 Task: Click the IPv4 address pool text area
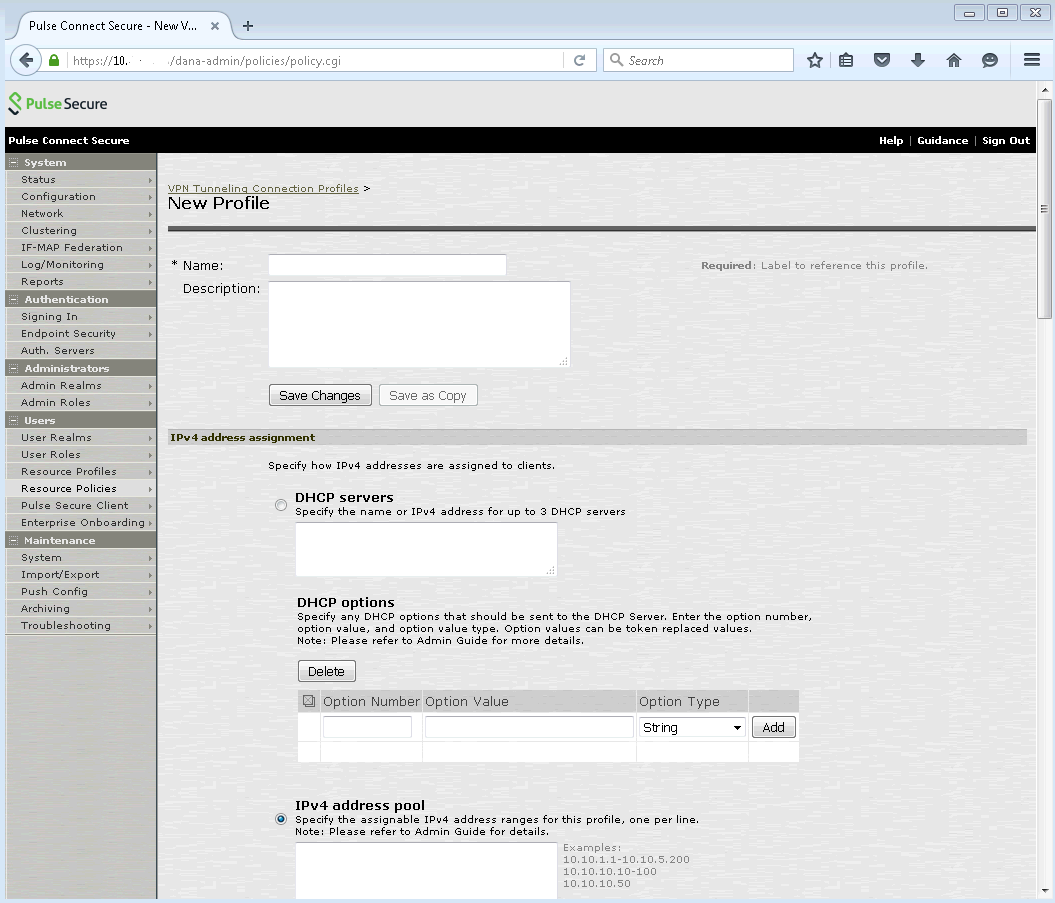[426, 871]
